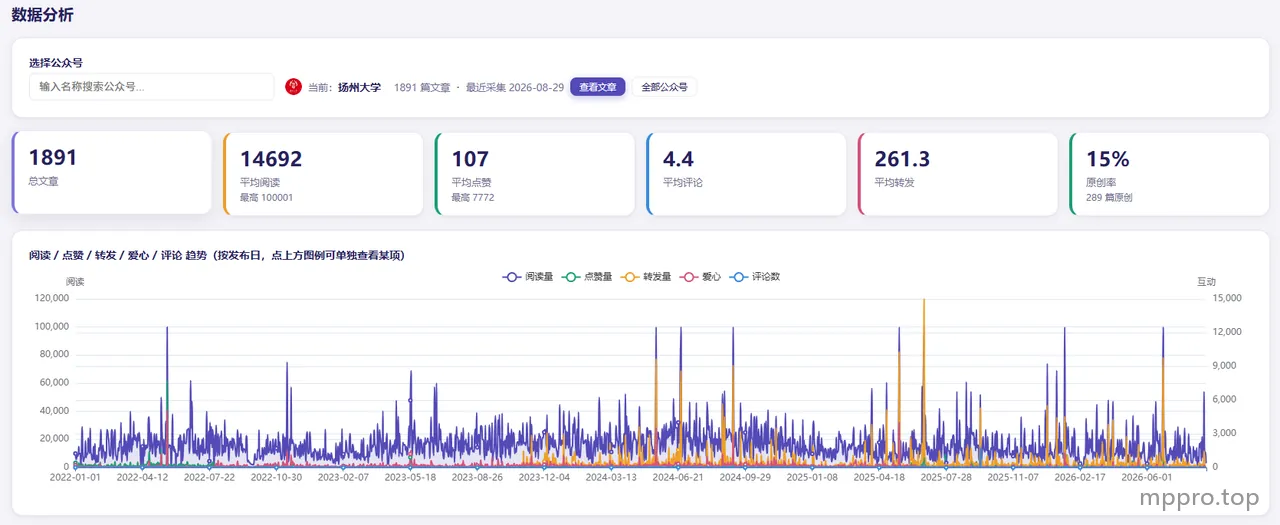The width and height of the screenshot is (1280, 525).
Task: Select the 107 平均点赞 stat card
Action: 535,173
